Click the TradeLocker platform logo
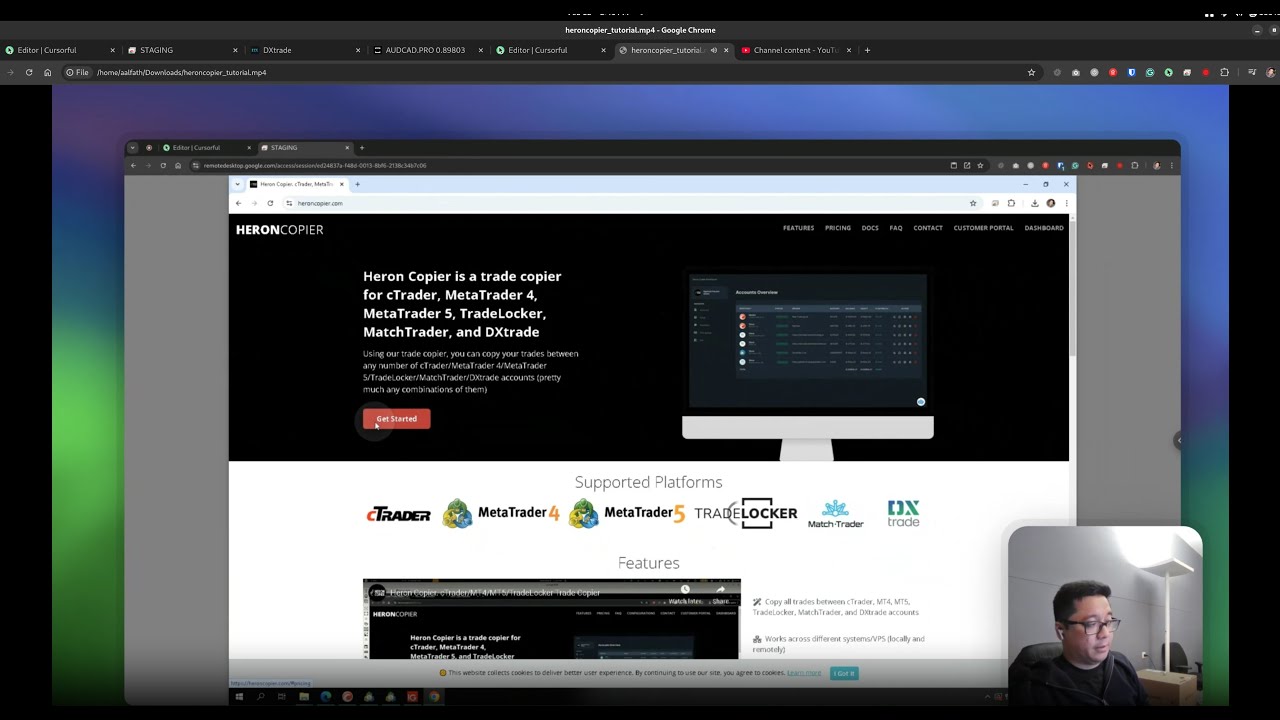The image size is (1280, 720). [x=746, y=513]
